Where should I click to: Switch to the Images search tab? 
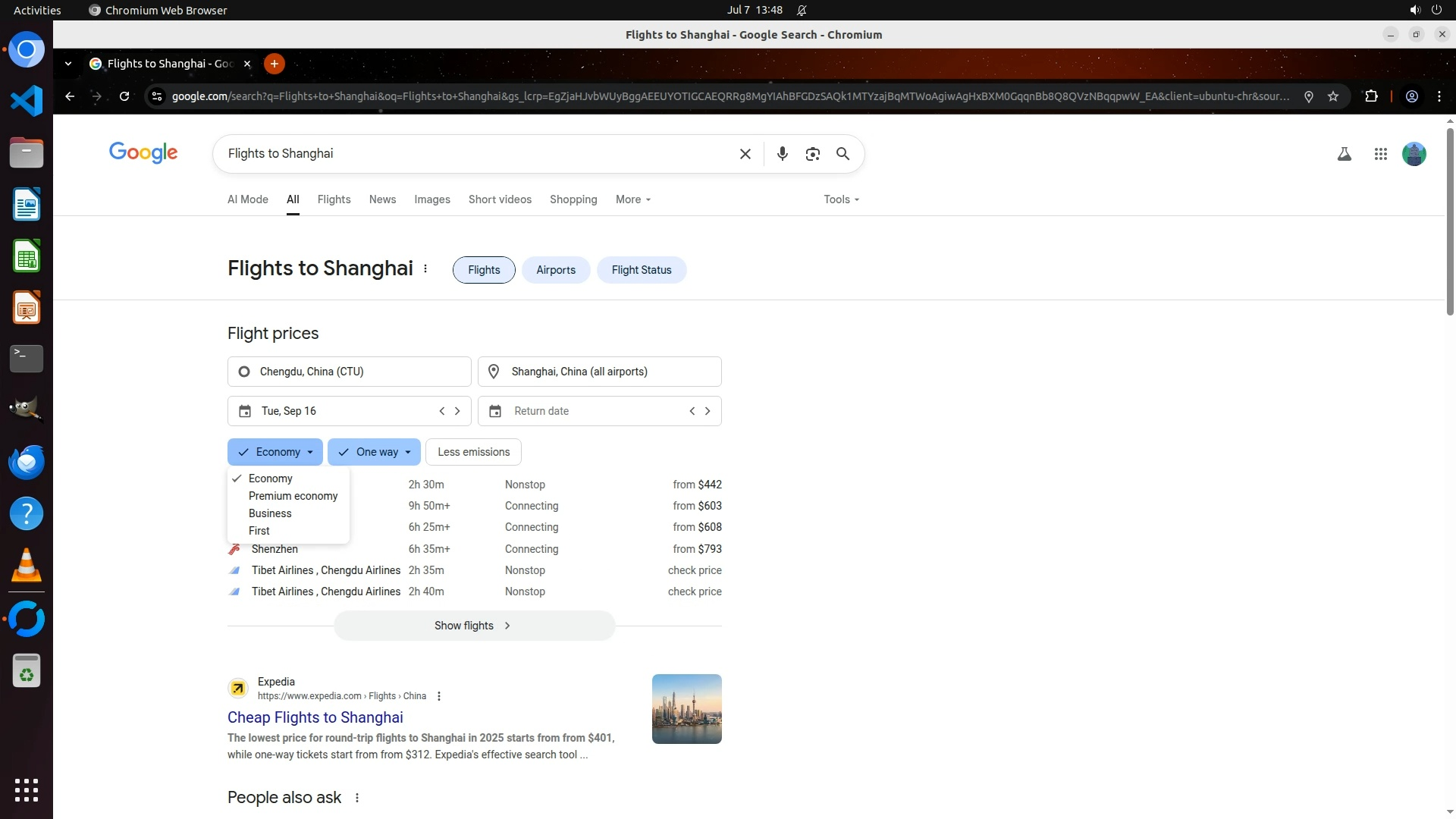[x=431, y=199]
